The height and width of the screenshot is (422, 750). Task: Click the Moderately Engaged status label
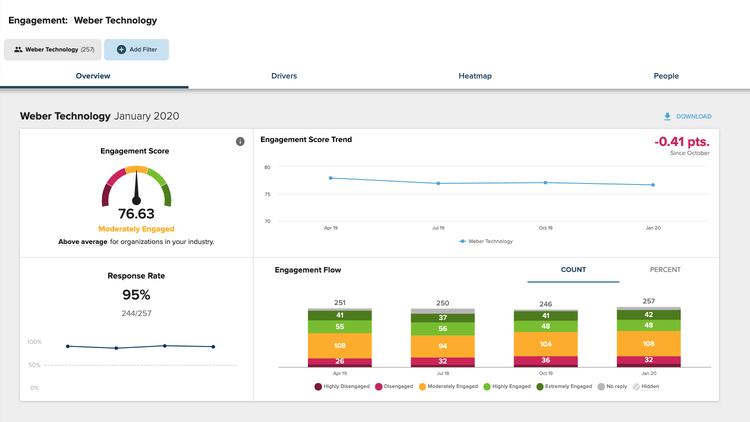point(136,229)
